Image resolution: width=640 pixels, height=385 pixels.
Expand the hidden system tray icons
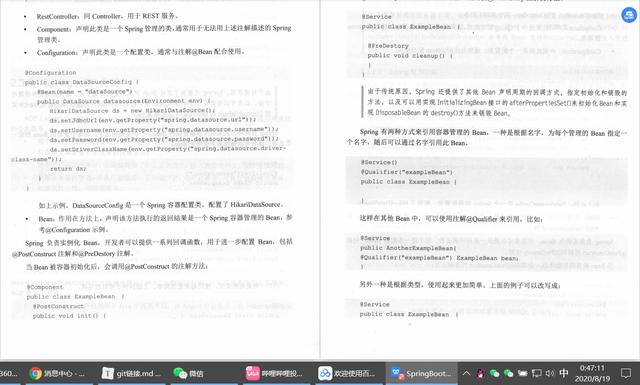click(466, 373)
